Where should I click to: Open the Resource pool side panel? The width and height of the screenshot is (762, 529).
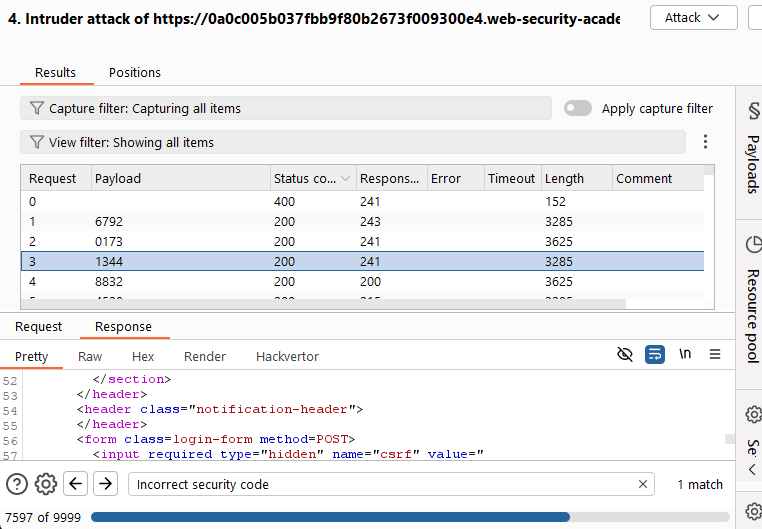(x=752, y=316)
